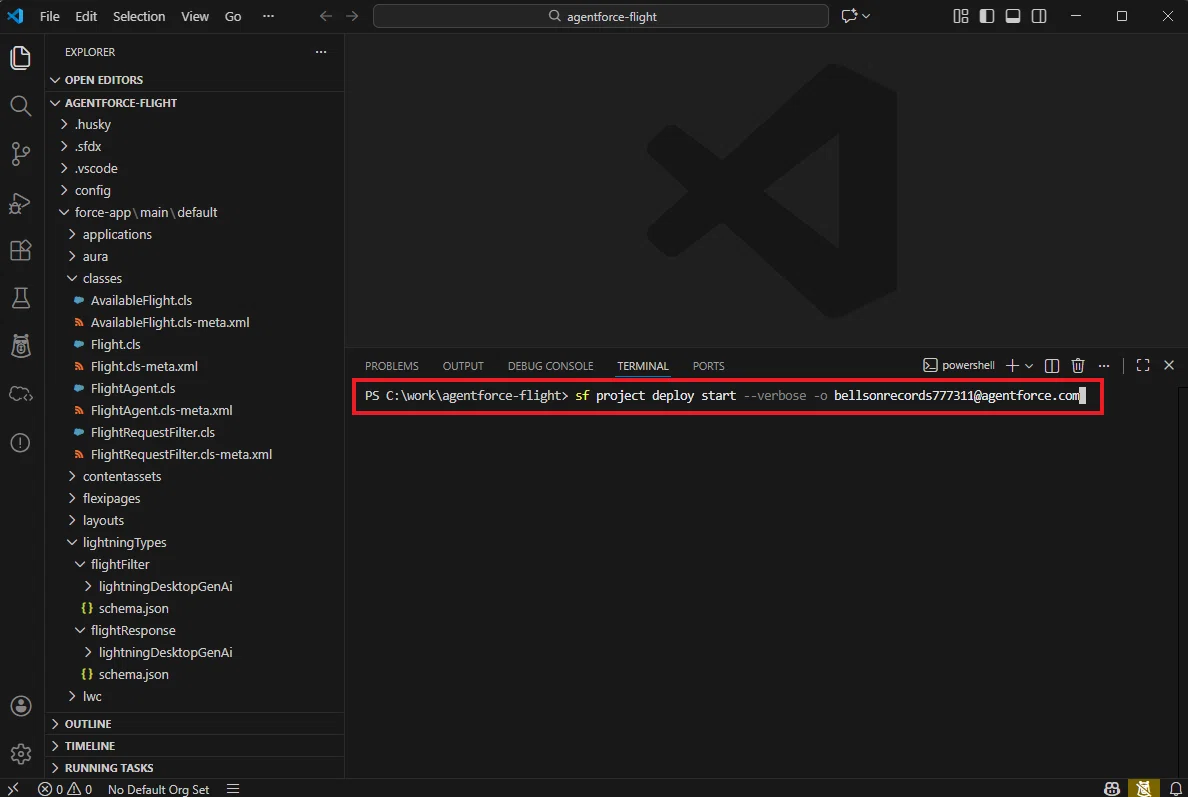Open the Source Control view
The height and width of the screenshot is (797, 1188).
(20, 154)
